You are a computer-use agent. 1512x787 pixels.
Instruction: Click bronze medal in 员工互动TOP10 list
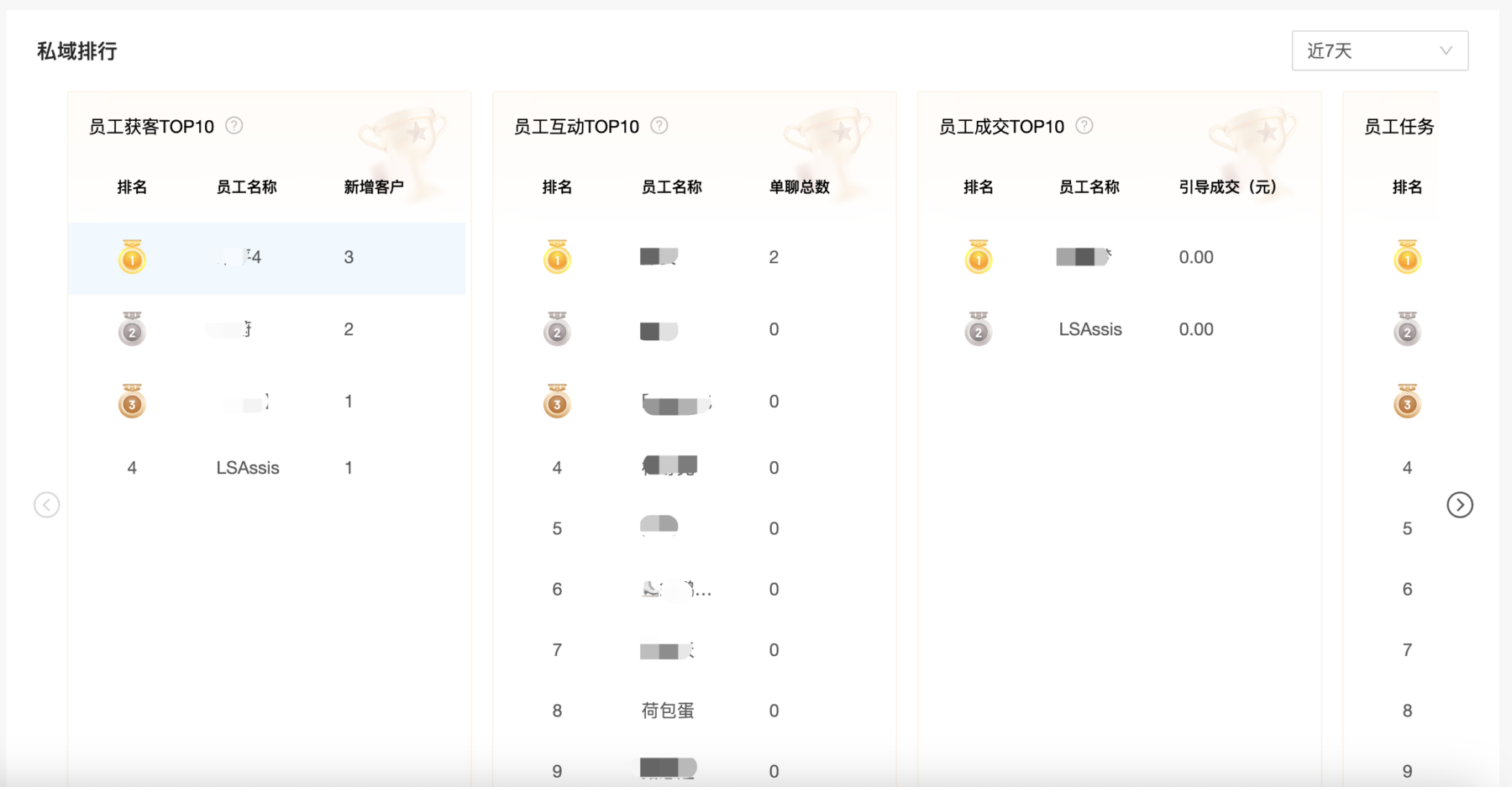pyautogui.click(x=557, y=401)
